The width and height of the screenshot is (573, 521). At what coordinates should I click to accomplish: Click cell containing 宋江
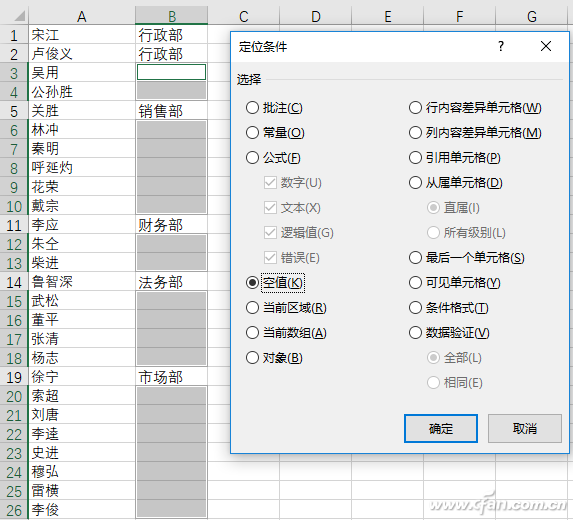click(x=82, y=35)
